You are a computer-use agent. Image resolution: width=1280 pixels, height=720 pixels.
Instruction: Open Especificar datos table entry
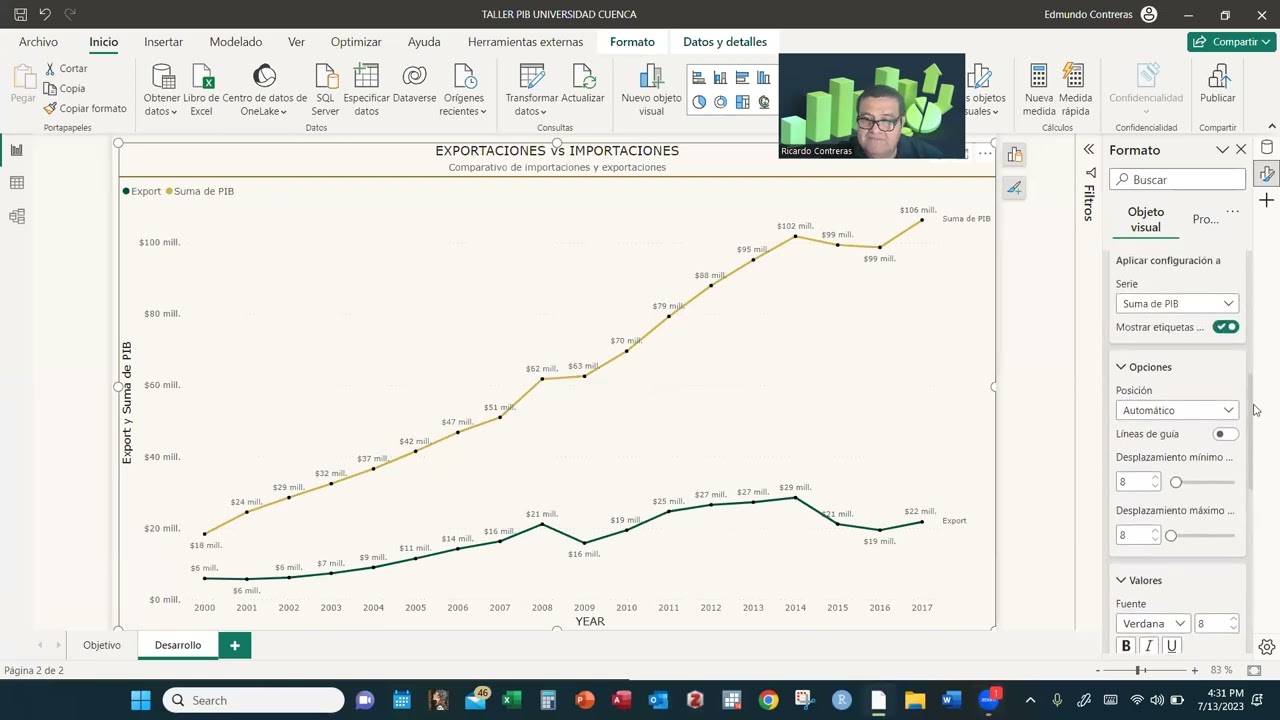tap(366, 90)
